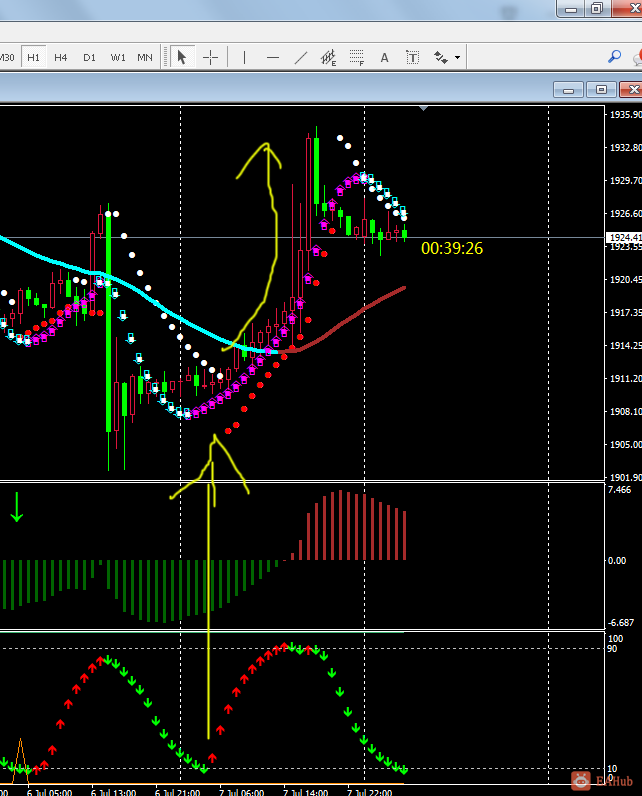Image resolution: width=642 pixels, height=796 pixels.
Task: Click oscillator level label 90
Action: (612, 649)
